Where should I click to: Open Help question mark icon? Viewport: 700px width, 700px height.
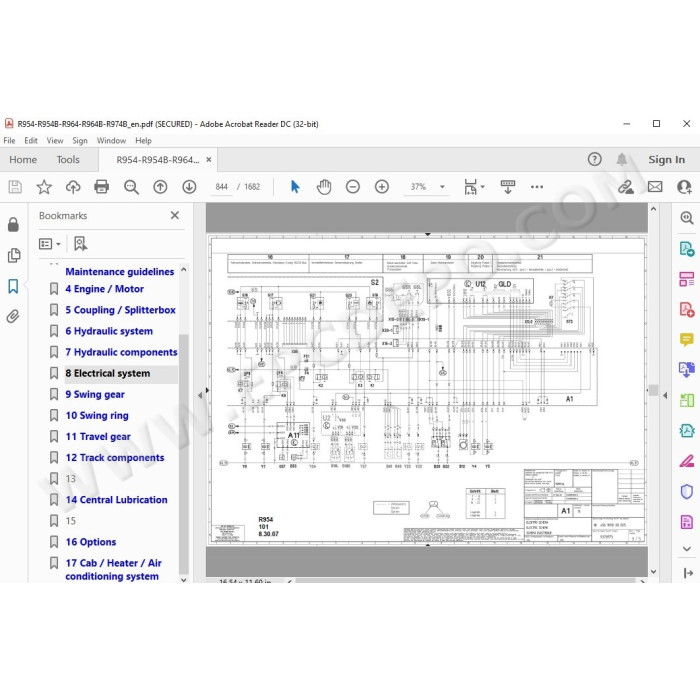click(x=594, y=159)
